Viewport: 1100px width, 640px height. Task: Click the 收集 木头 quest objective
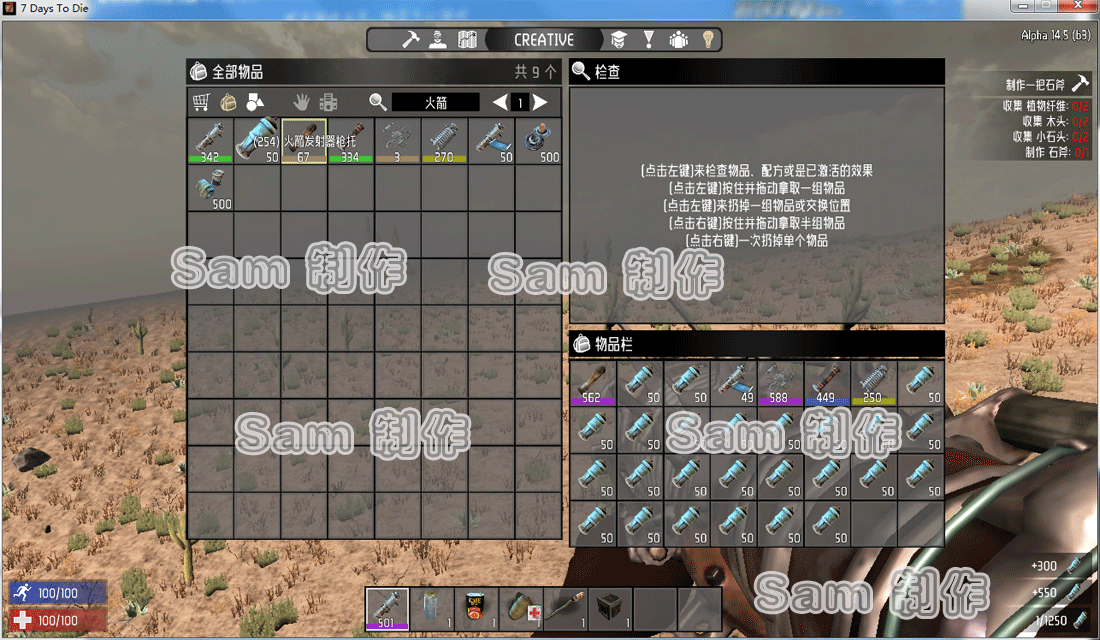point(1054,121)
